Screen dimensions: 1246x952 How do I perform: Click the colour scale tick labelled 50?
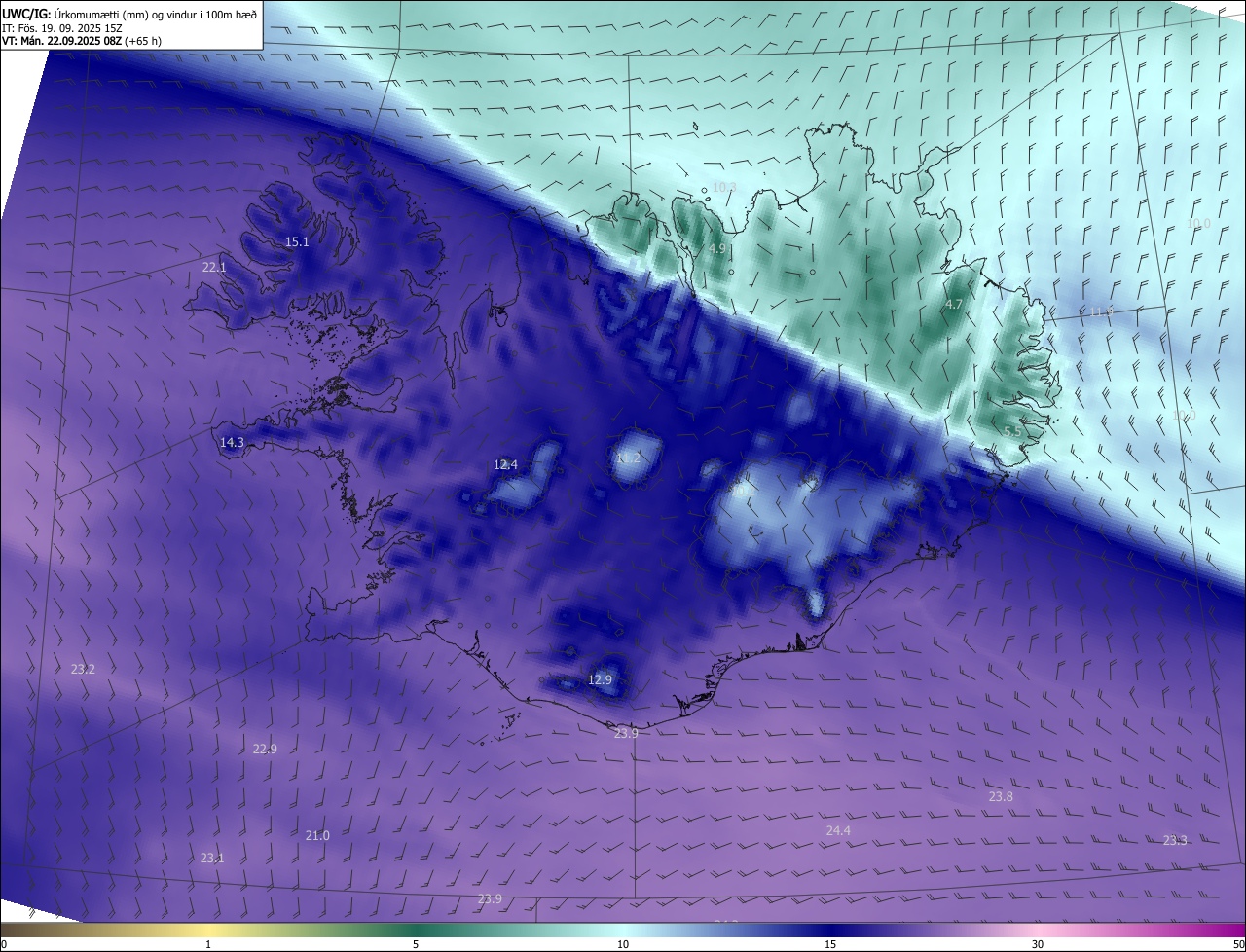[x=1238, y=944]
